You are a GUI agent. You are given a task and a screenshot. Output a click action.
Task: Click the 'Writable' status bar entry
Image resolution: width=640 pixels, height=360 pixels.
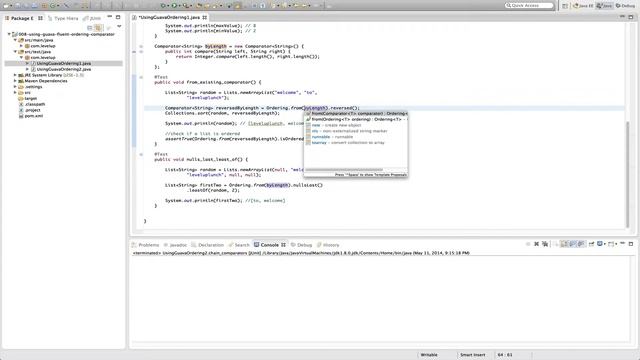click(429, 355)
